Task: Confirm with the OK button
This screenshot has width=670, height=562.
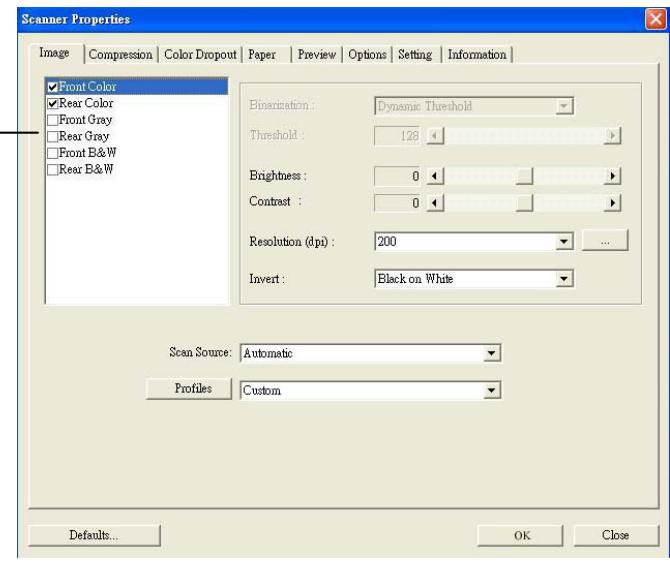Action: [x=520, y=536]
